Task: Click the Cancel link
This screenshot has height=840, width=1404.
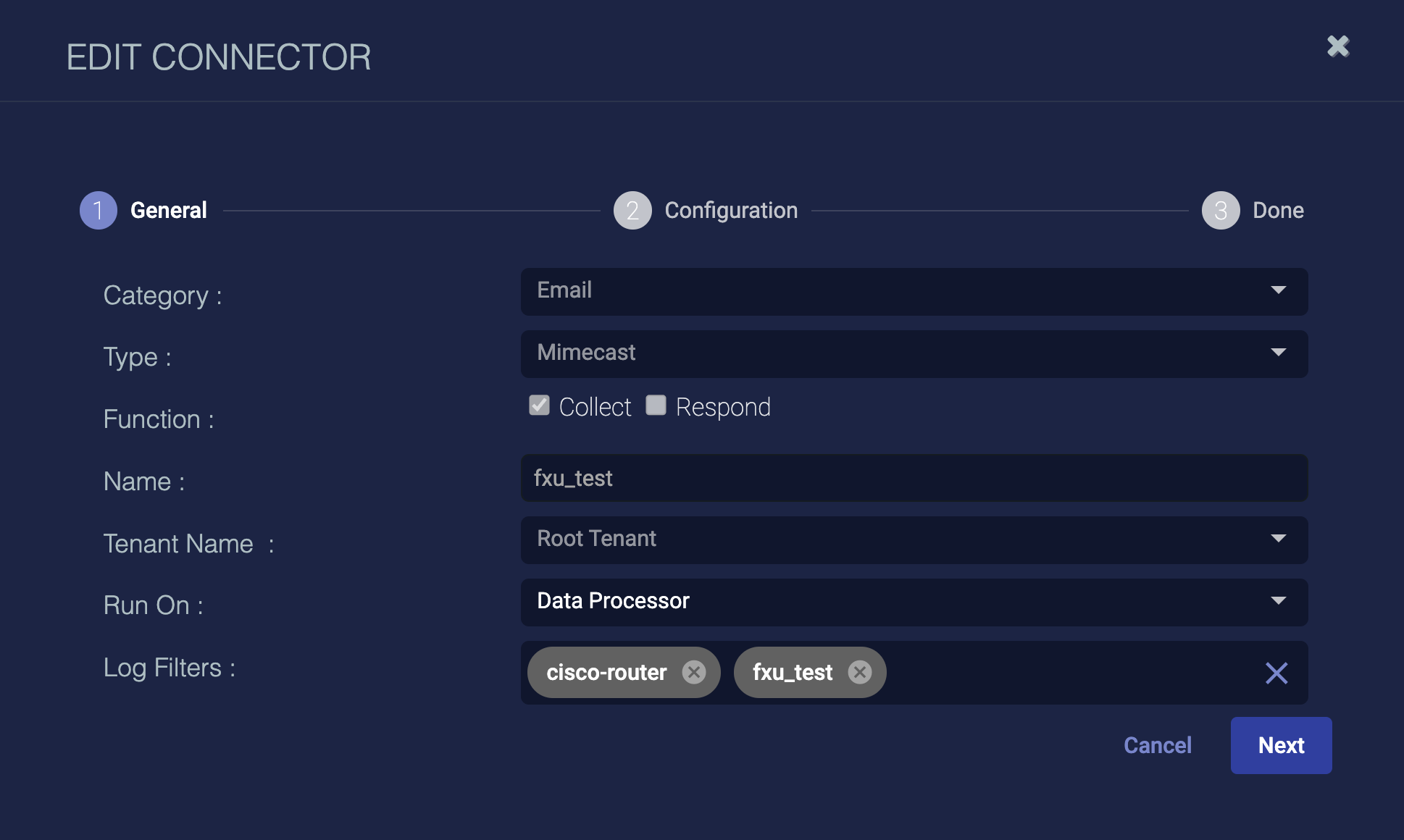Action: [x=1157, y=745]
